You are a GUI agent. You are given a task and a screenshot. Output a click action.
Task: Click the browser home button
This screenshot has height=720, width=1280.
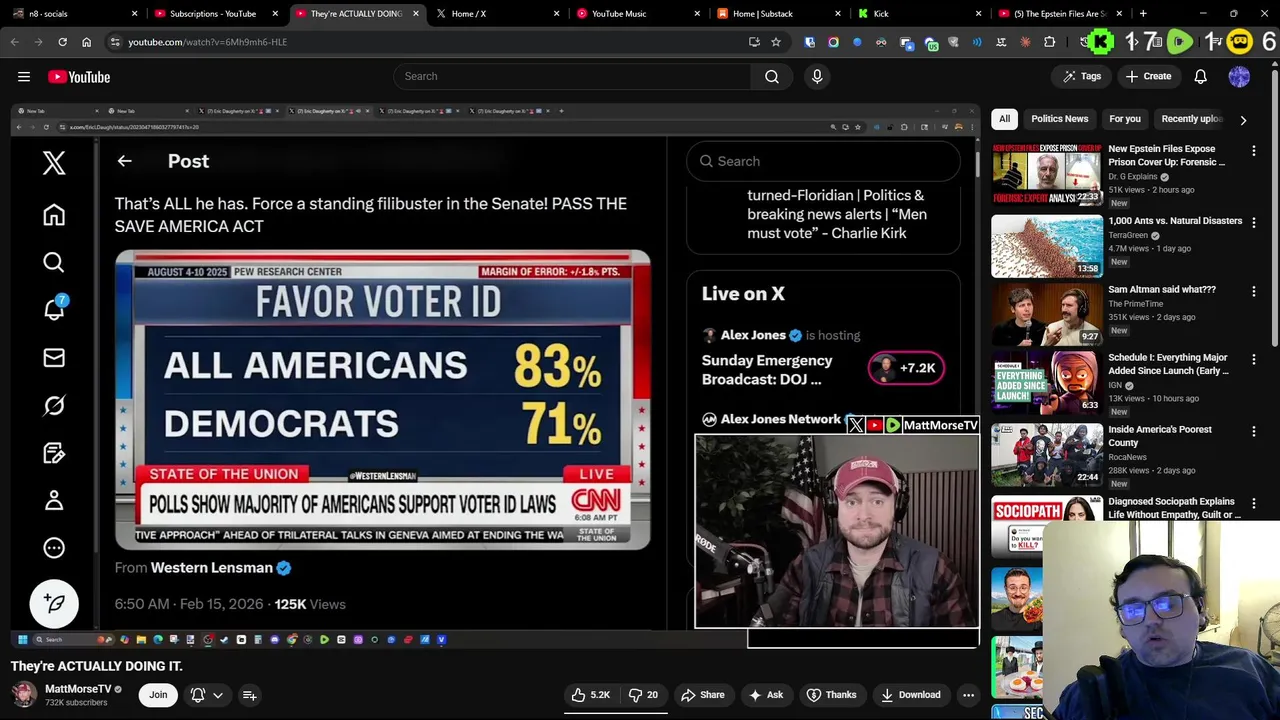coord(86,42)
